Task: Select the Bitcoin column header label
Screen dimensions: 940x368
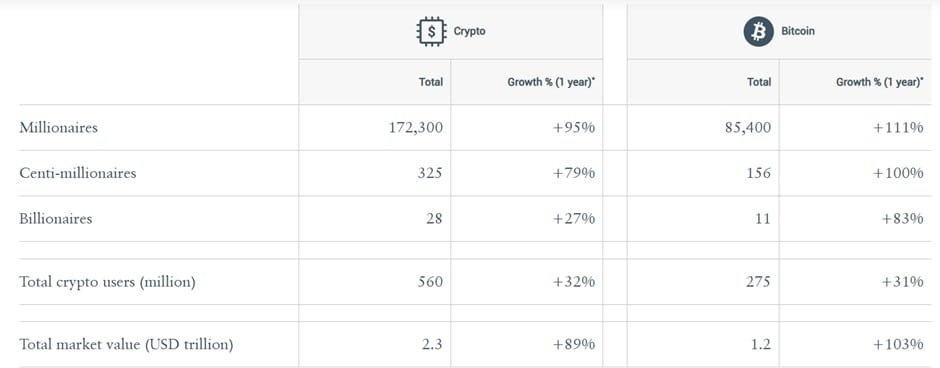Action: pyautogui.click(x=798, y=32)
